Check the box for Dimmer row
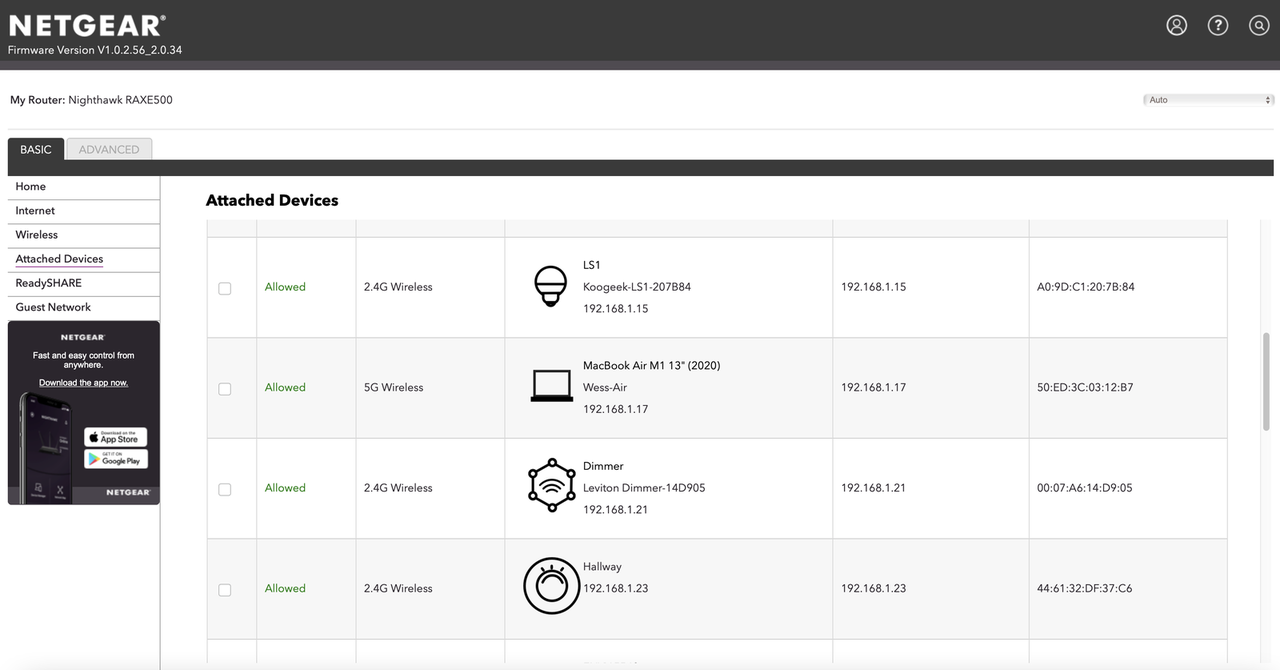This screenshot has width=1280, height=670. click(225, 490)
